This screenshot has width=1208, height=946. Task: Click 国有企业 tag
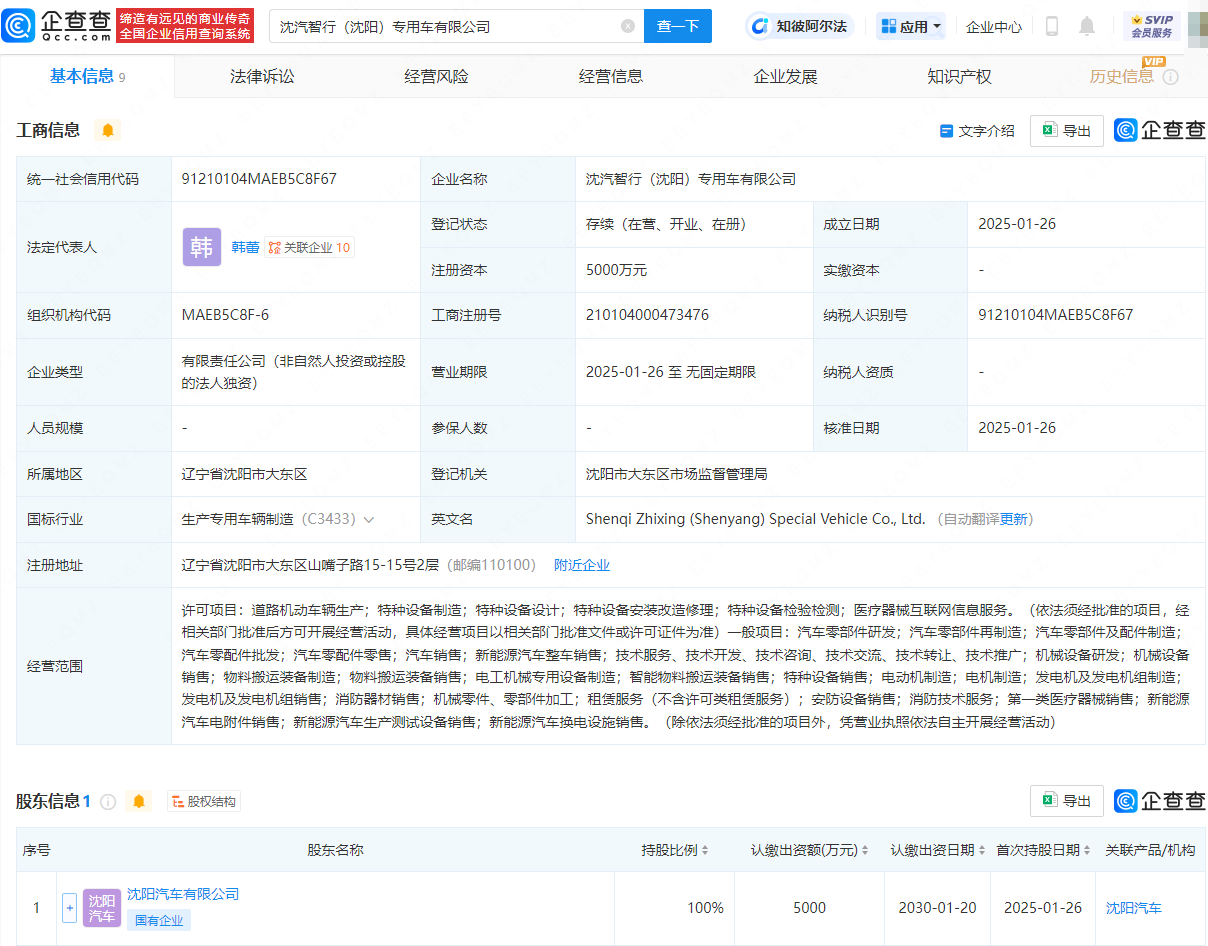click(159, 921)
